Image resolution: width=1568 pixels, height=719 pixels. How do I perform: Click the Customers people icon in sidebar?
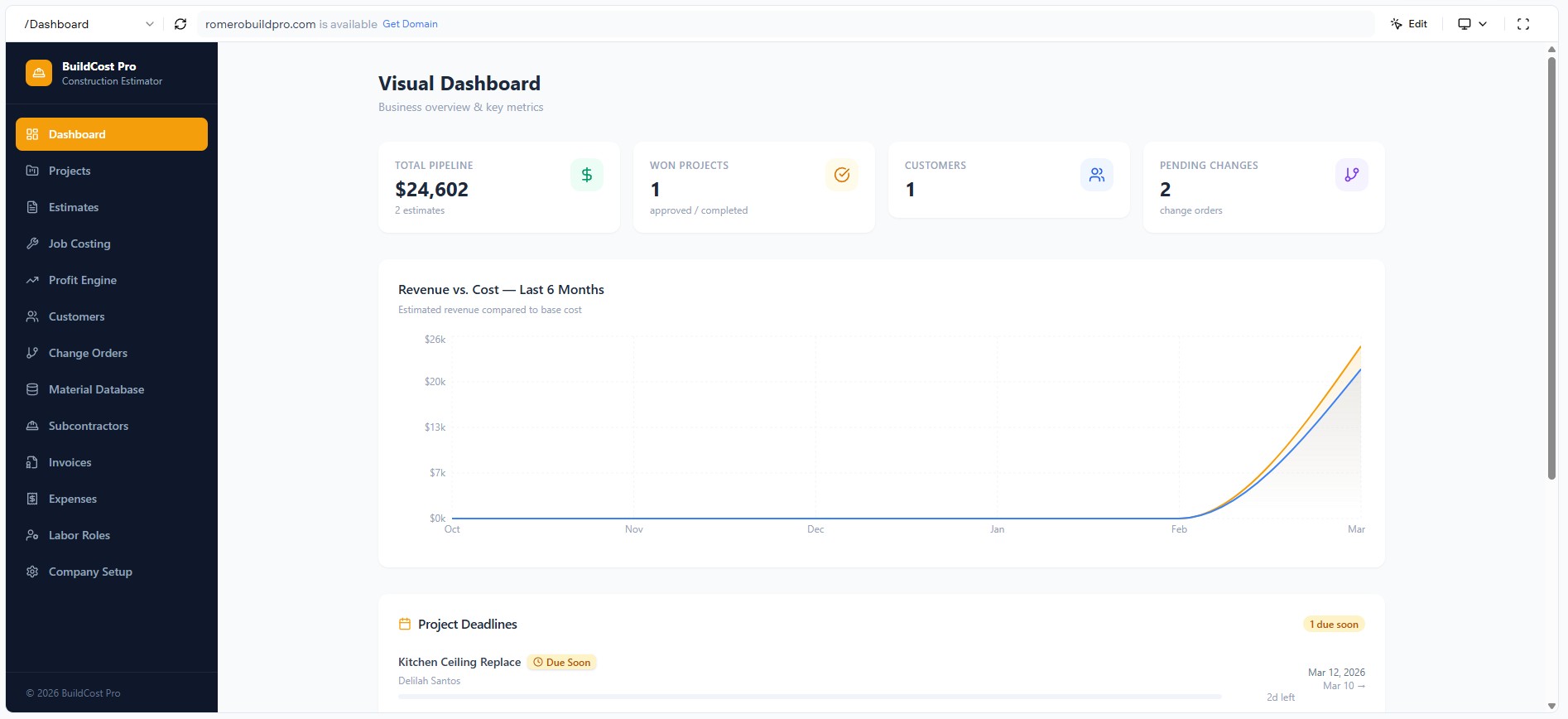click(32, 316)
